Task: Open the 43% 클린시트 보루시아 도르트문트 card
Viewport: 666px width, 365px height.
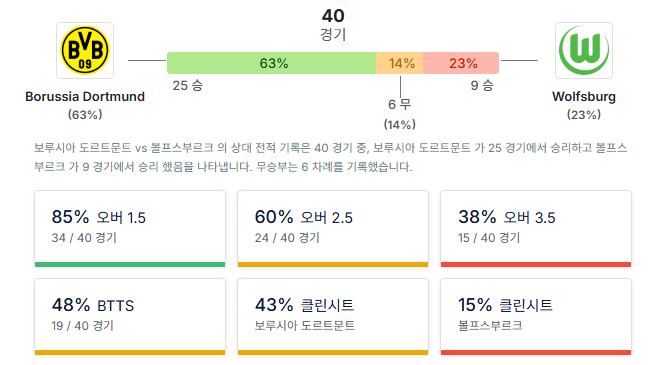Action: click(333, 317)
